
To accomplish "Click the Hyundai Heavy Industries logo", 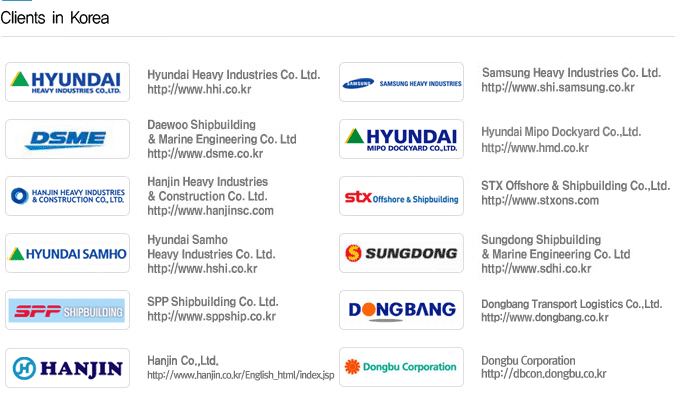I will tap(67, 82).
